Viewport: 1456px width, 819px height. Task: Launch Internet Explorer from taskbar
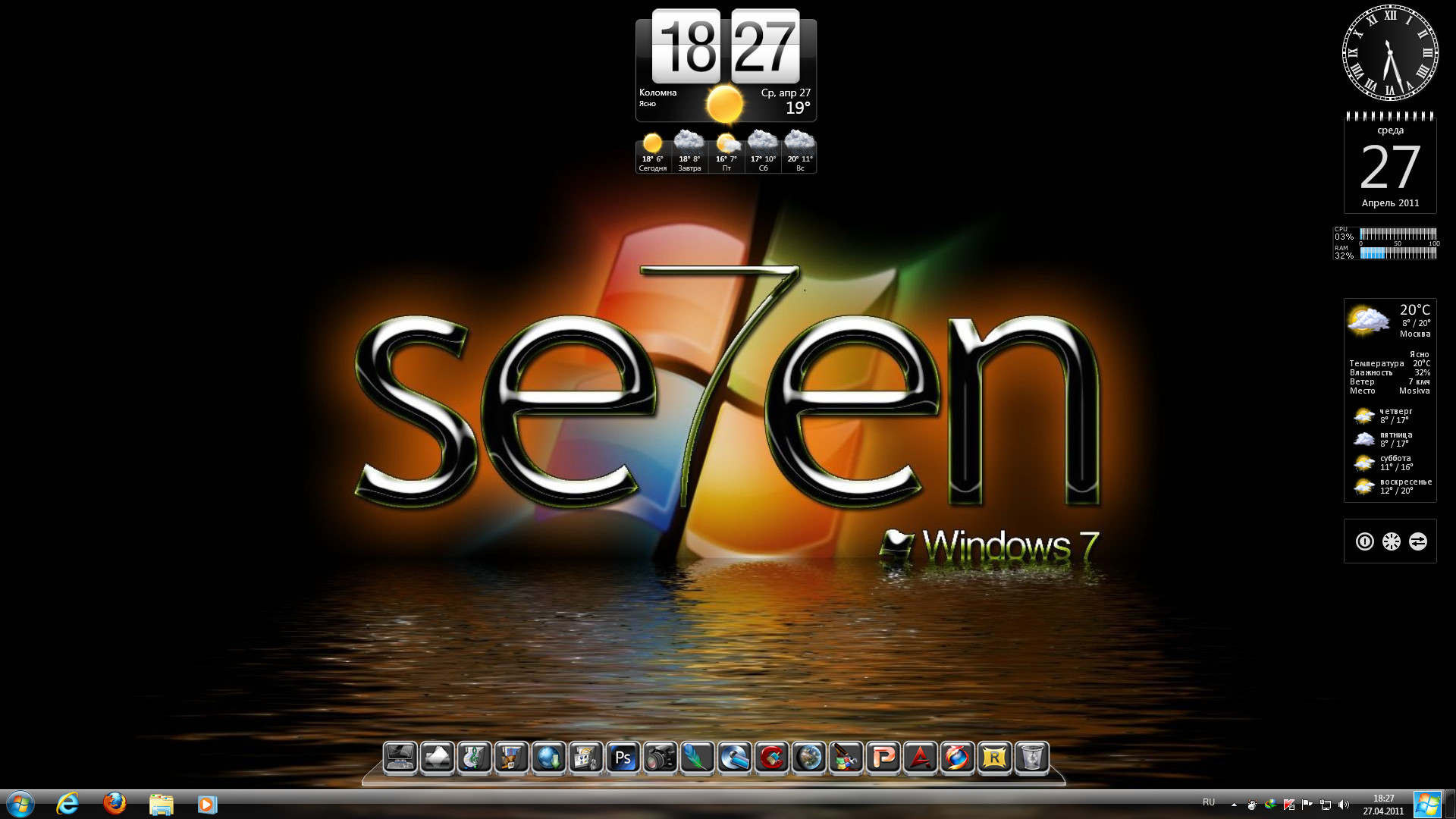[x=67, y=804]
